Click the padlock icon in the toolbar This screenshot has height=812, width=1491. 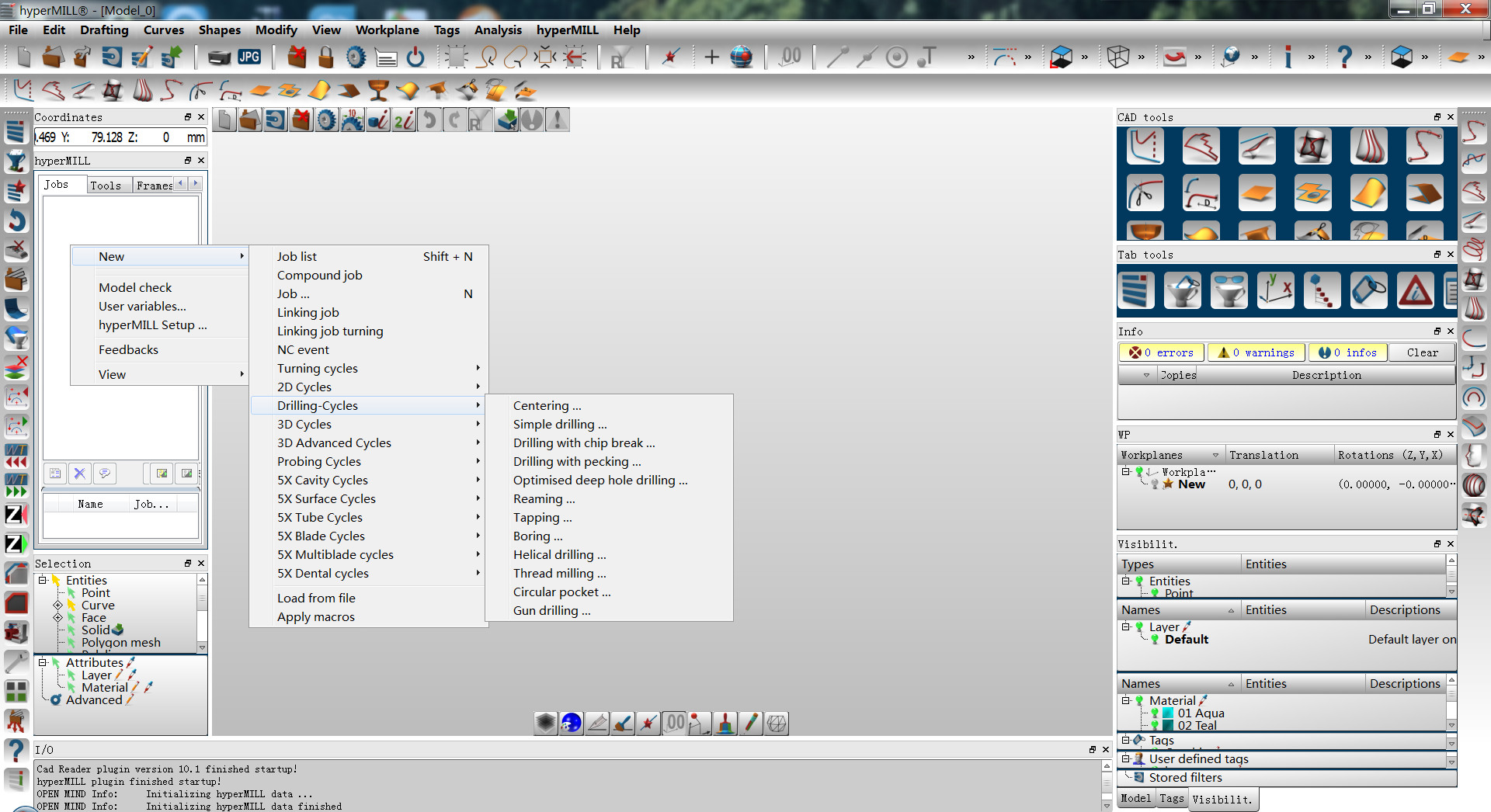click(326, 57)
